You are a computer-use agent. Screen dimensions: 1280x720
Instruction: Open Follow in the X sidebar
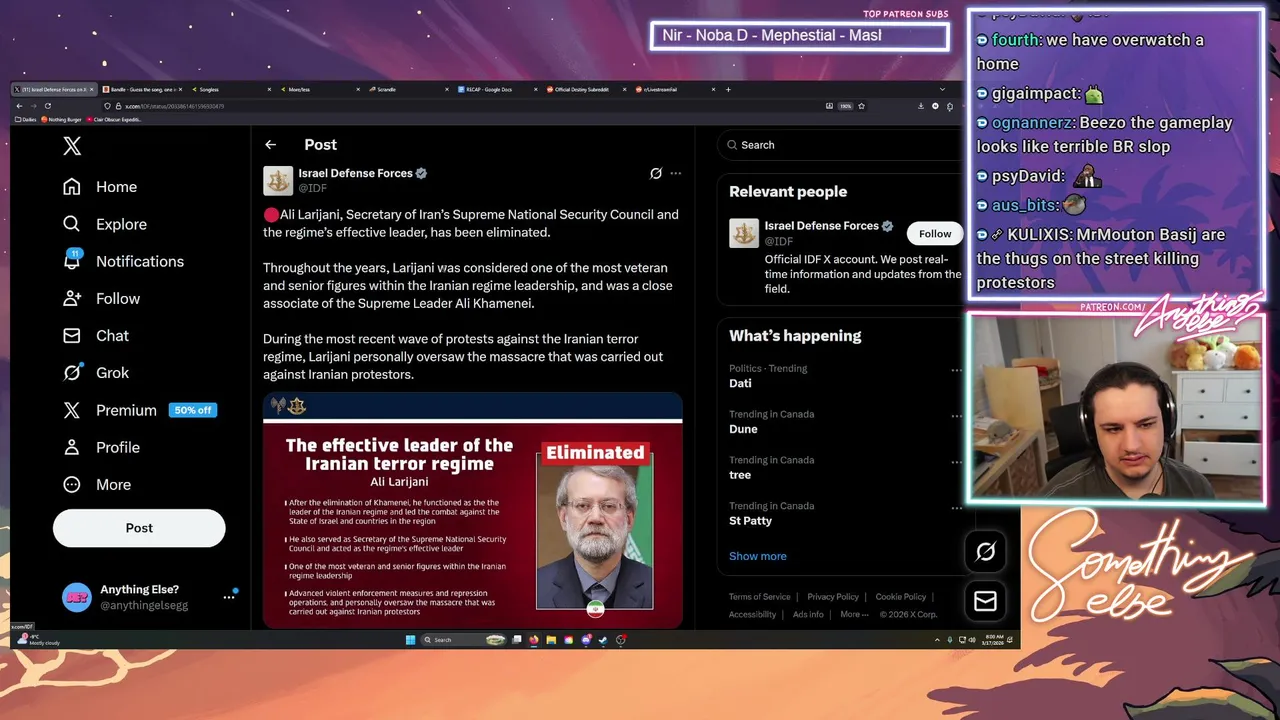(x=101, y=298)
